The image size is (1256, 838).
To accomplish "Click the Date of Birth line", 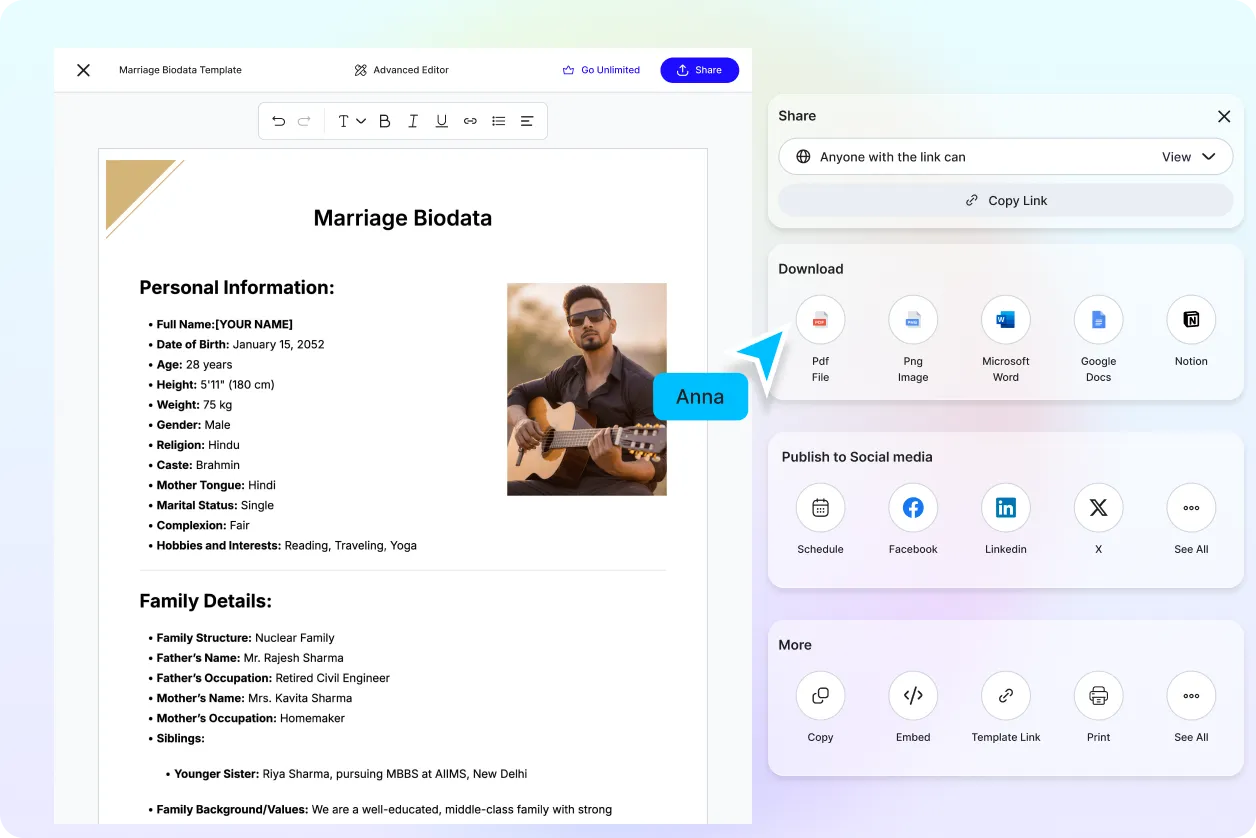I will click(240, 344).
